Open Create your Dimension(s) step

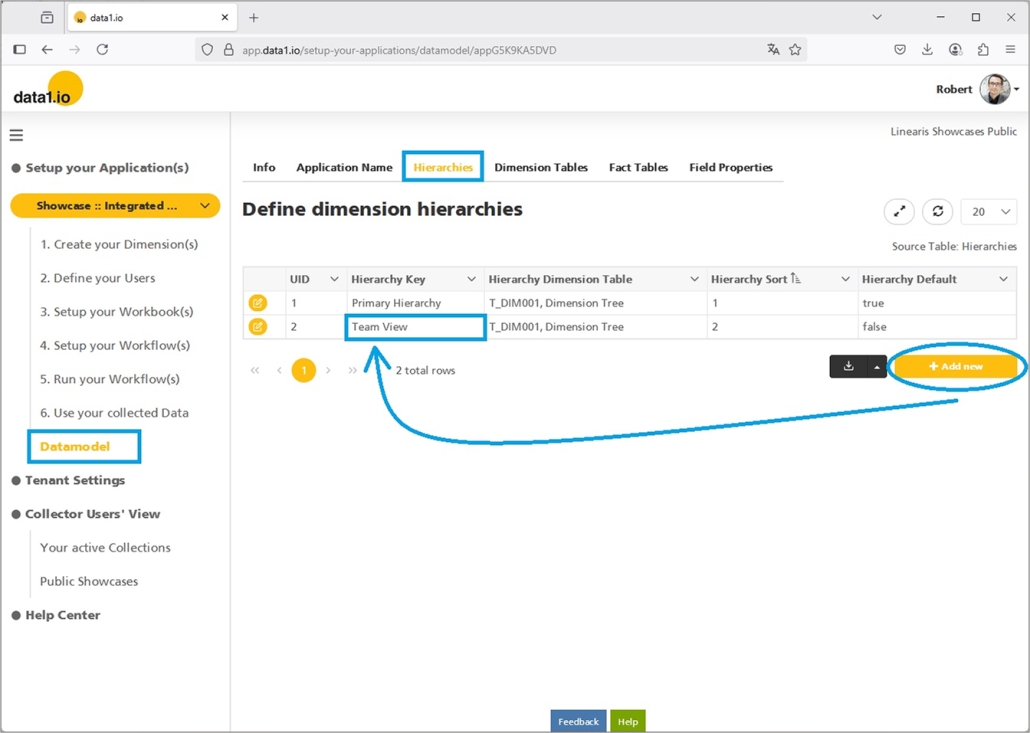[119, 244]
